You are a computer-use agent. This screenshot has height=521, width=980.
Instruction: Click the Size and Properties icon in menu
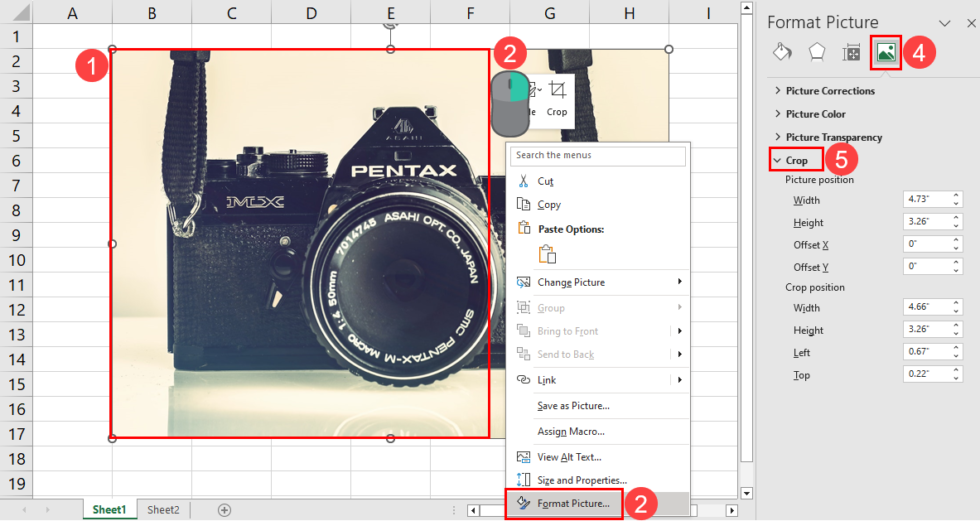click(524, 480)
